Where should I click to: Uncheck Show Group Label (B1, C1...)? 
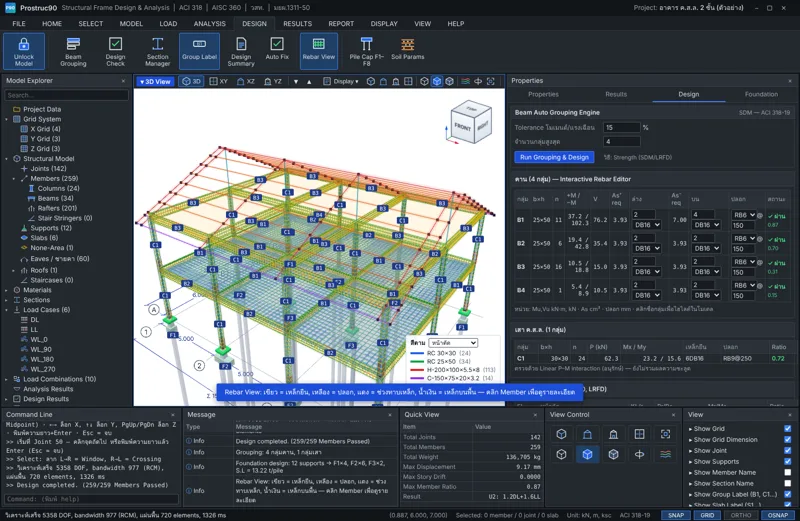click(788, 494)
